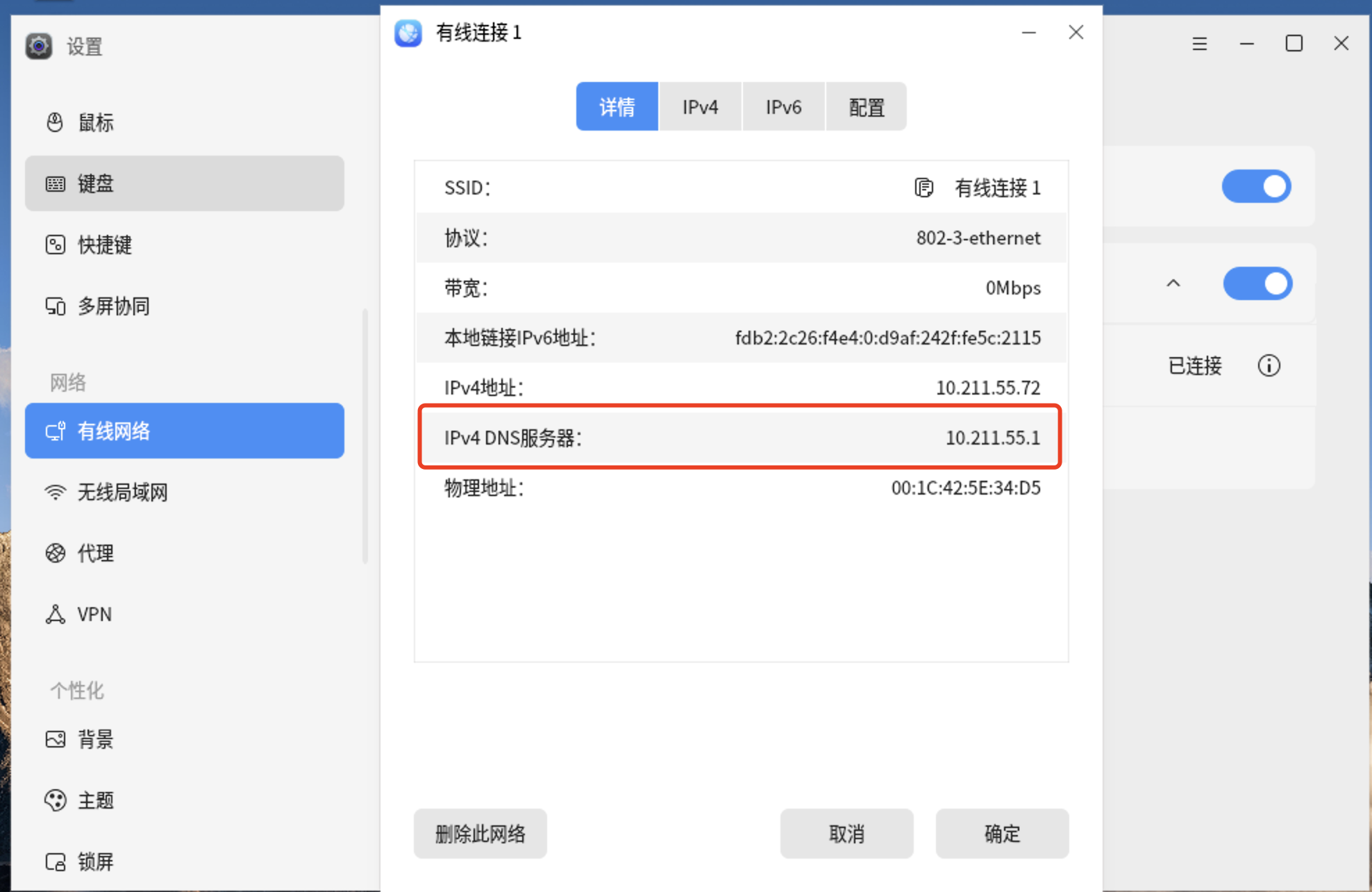Click the info icon beside 已连接
Image resolution: width=1372 pixels, height=892 pixels.
[x=1269, y=365]
